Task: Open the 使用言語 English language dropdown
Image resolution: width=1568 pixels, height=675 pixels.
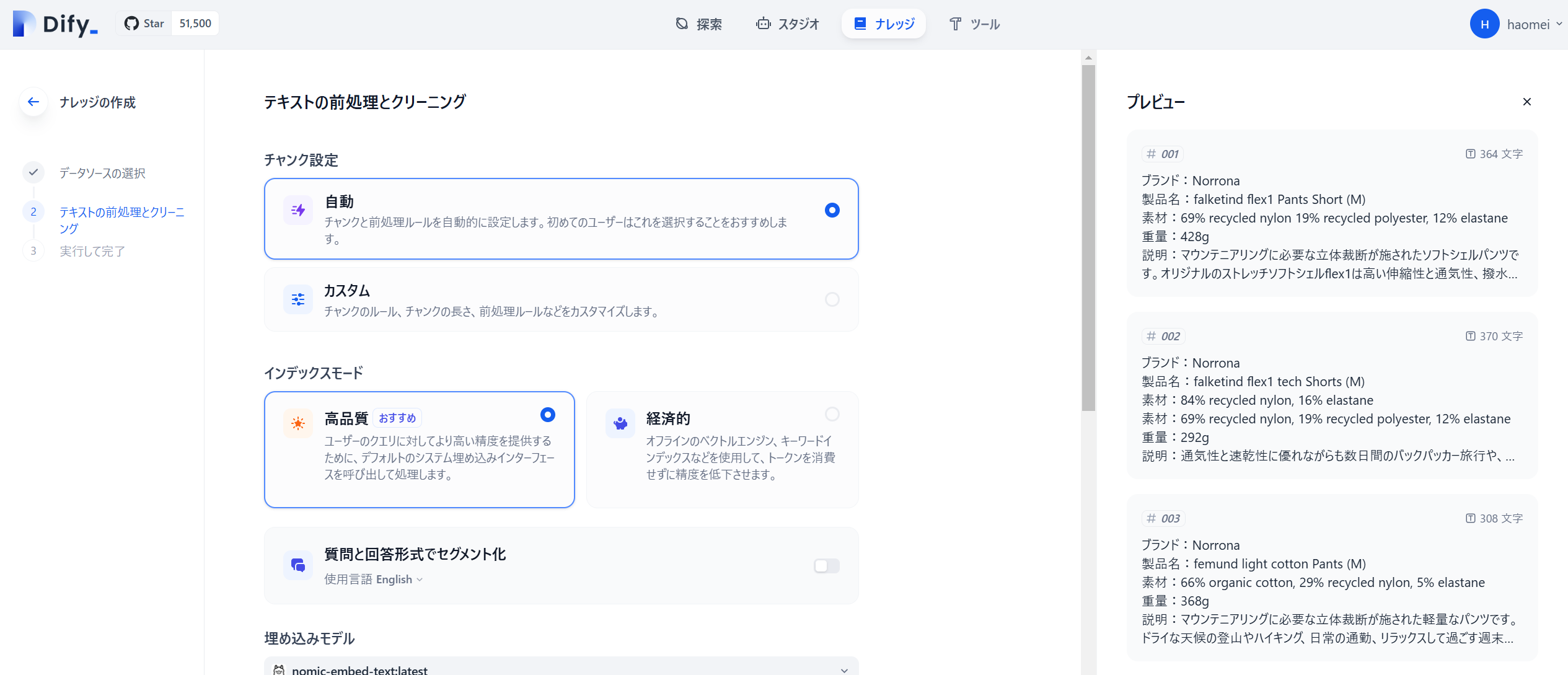Action: coord(399,580)
